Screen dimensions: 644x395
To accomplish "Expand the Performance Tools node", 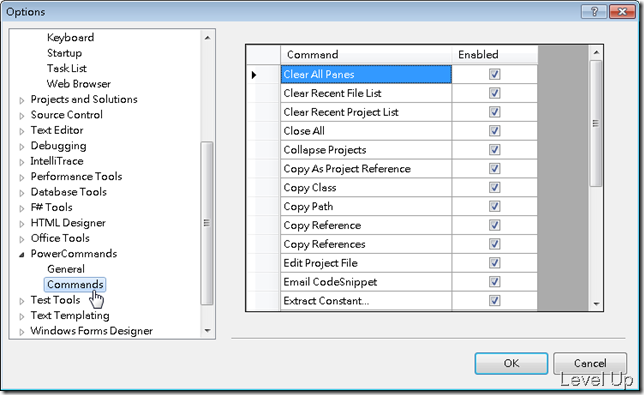I will (x=22, y=177).
